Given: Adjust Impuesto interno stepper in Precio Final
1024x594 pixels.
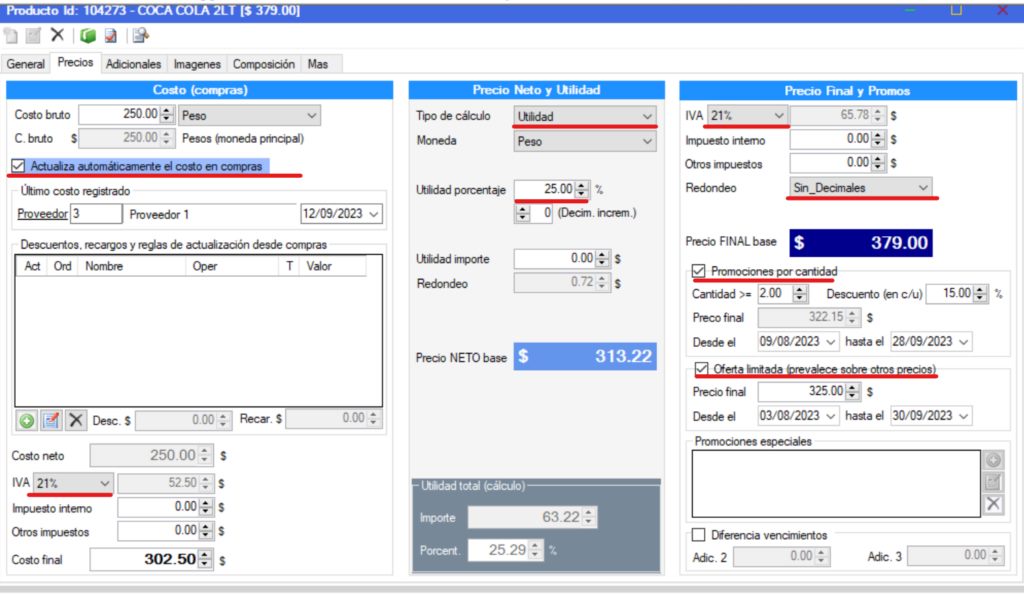Looking at the screenshot, I should tap(878, 139).
